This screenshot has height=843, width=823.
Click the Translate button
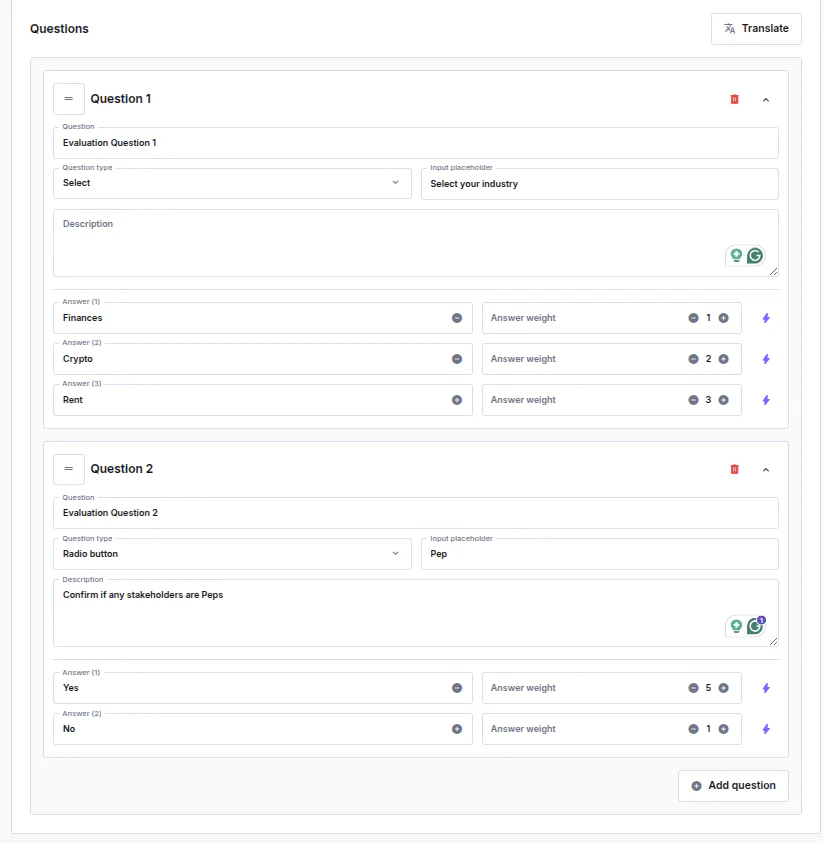[756, 29]
